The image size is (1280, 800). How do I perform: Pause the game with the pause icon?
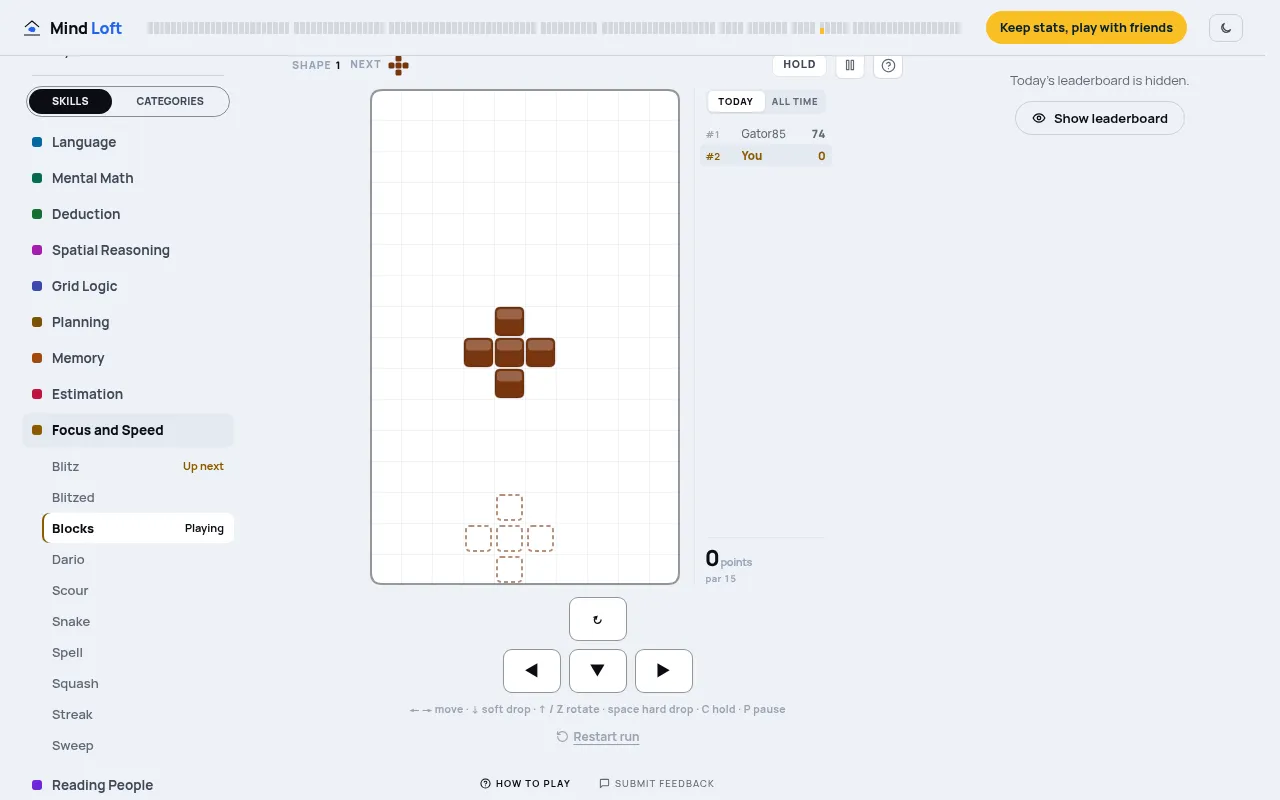click(x=850, y=65)
